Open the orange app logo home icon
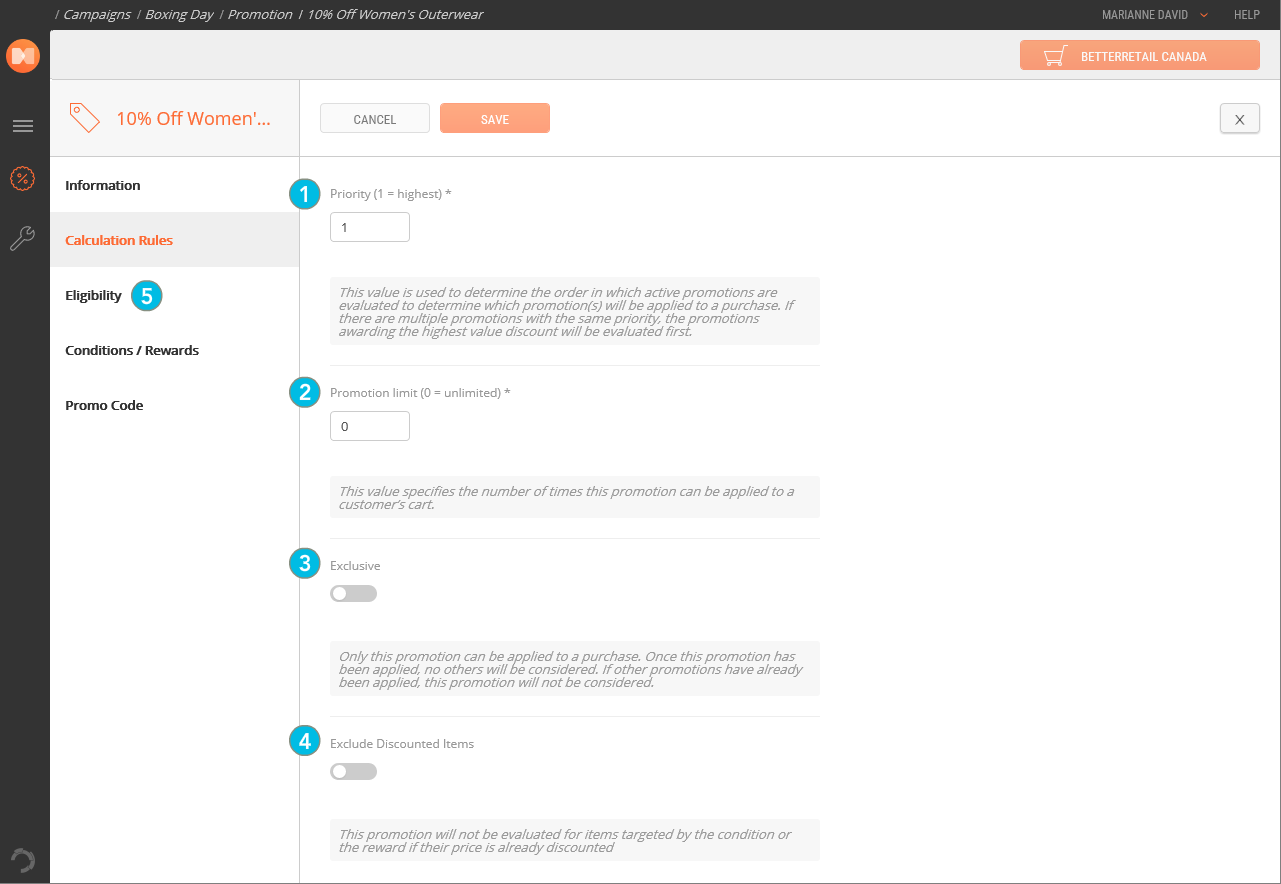The height and width of the screenshot is (884, 1281). click(x=22, y=56)
